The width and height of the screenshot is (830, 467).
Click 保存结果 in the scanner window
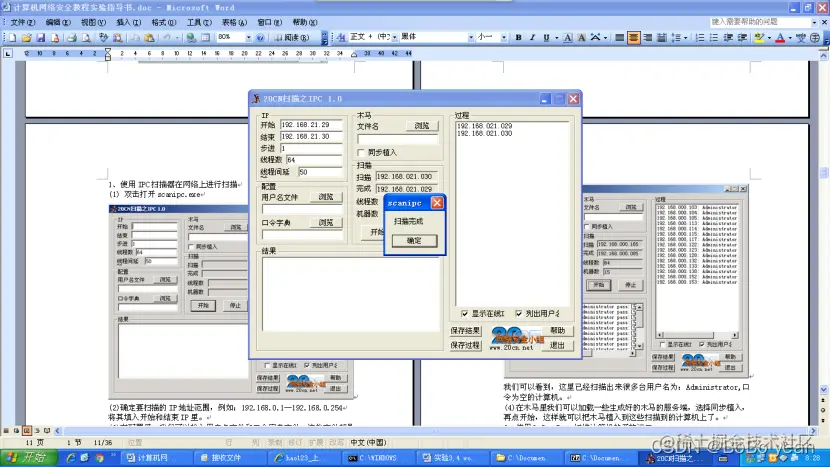pos(465,330)
